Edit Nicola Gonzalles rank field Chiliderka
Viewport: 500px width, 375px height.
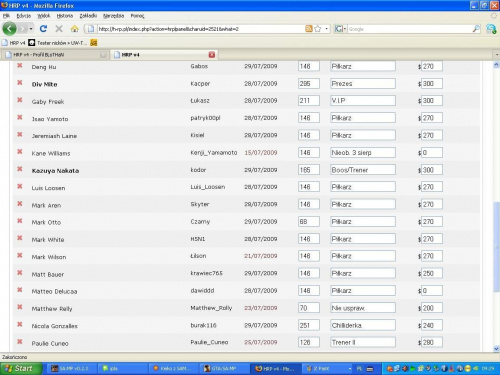(x=363, y=325)
